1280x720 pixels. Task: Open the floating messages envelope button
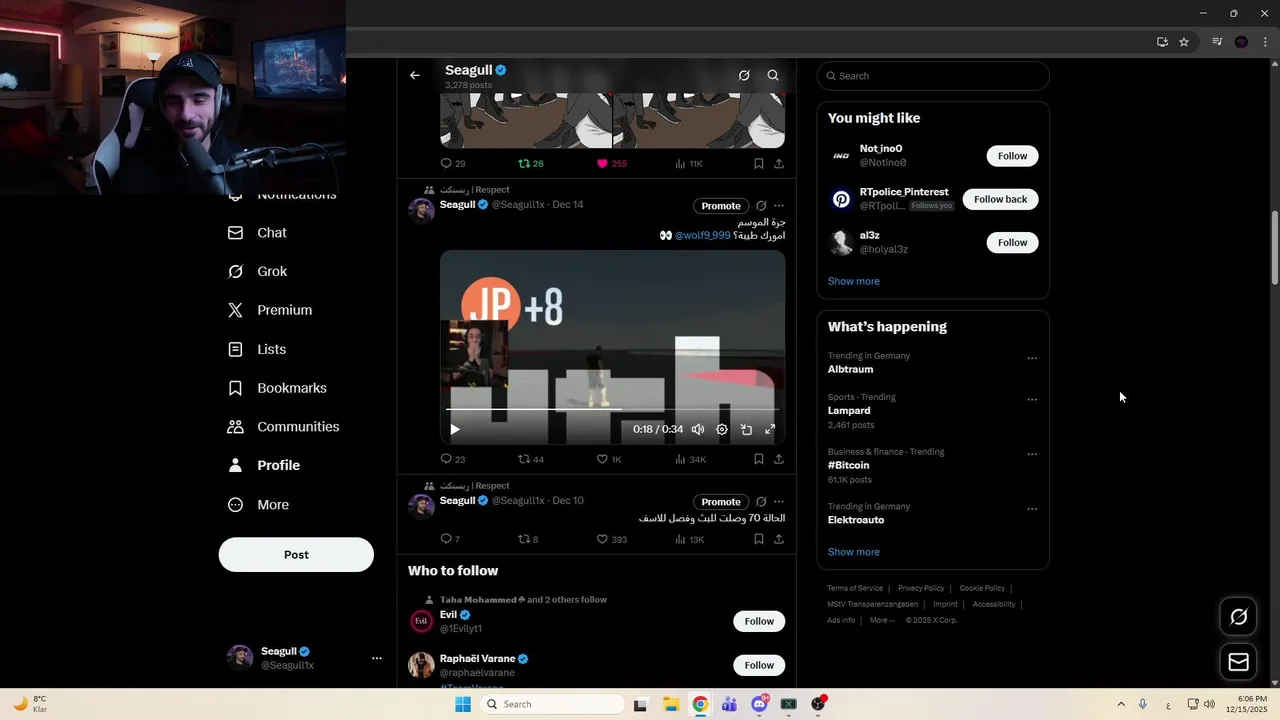[1238, 662]
